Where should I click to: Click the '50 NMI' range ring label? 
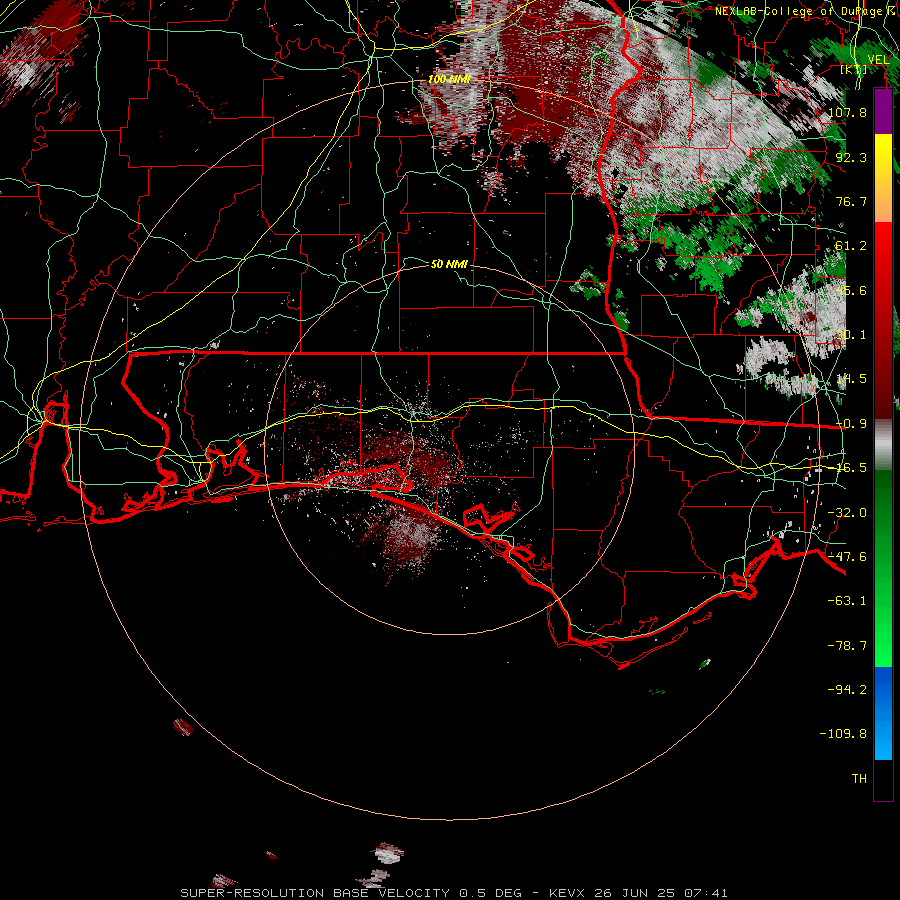pos(449,264)
